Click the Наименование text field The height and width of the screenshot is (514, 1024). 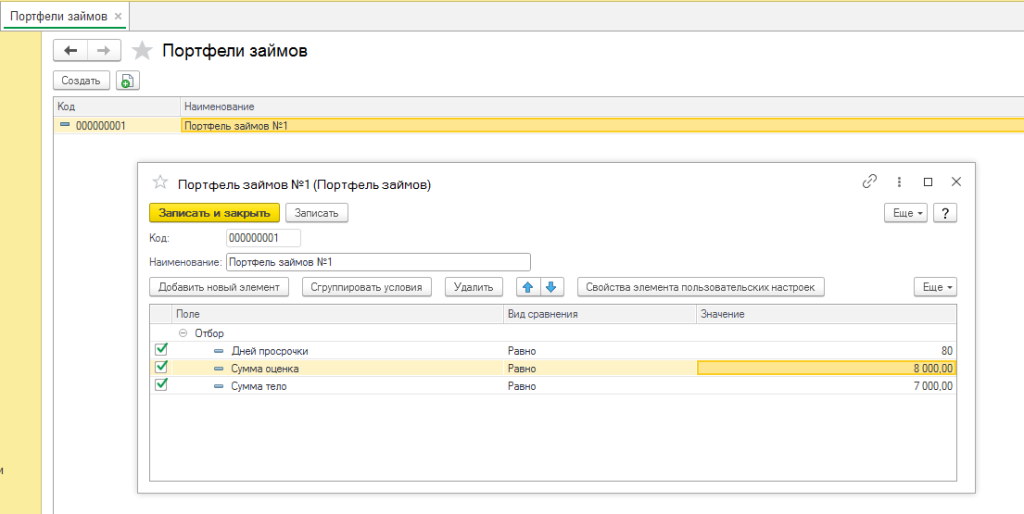coord(378,262)
